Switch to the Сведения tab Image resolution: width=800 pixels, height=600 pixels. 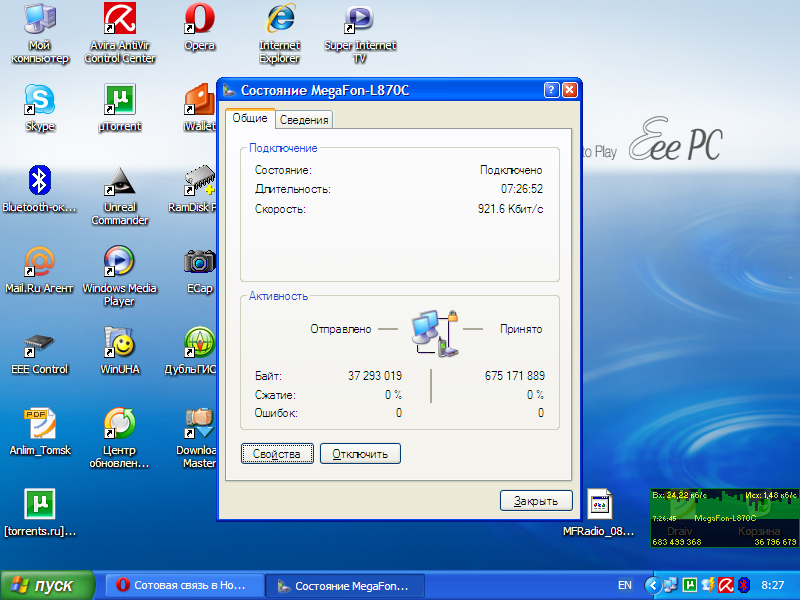pyautogui.click(x=304, y=120)
